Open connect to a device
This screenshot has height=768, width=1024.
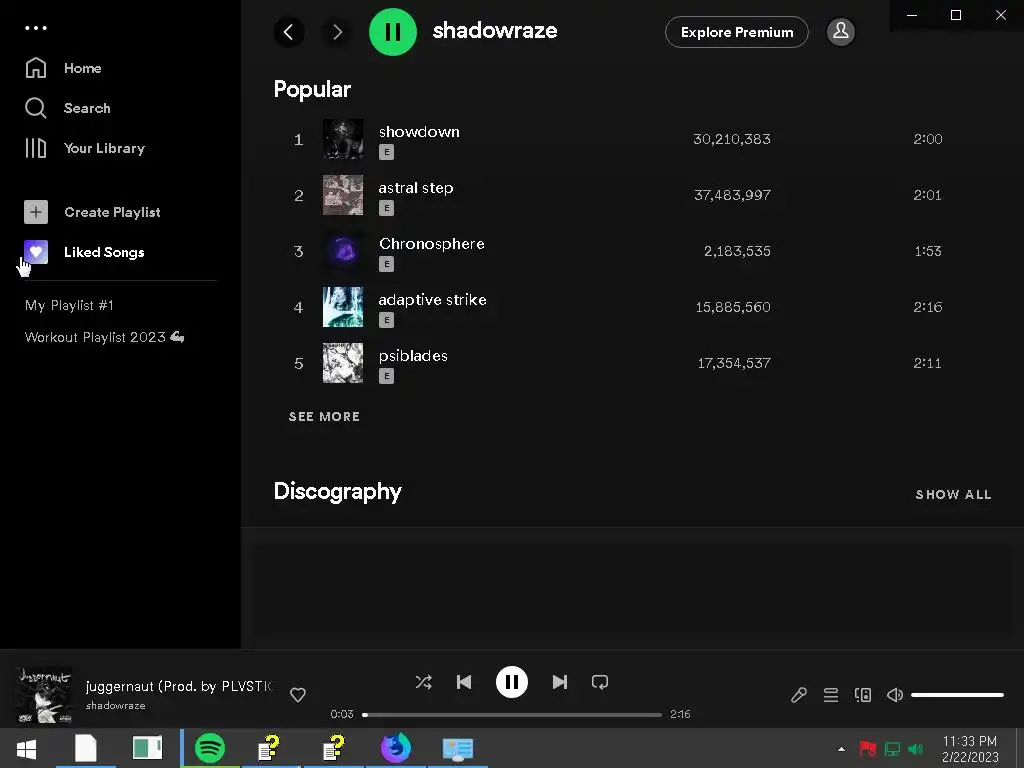pyautogui.click(x=863, y=695)
